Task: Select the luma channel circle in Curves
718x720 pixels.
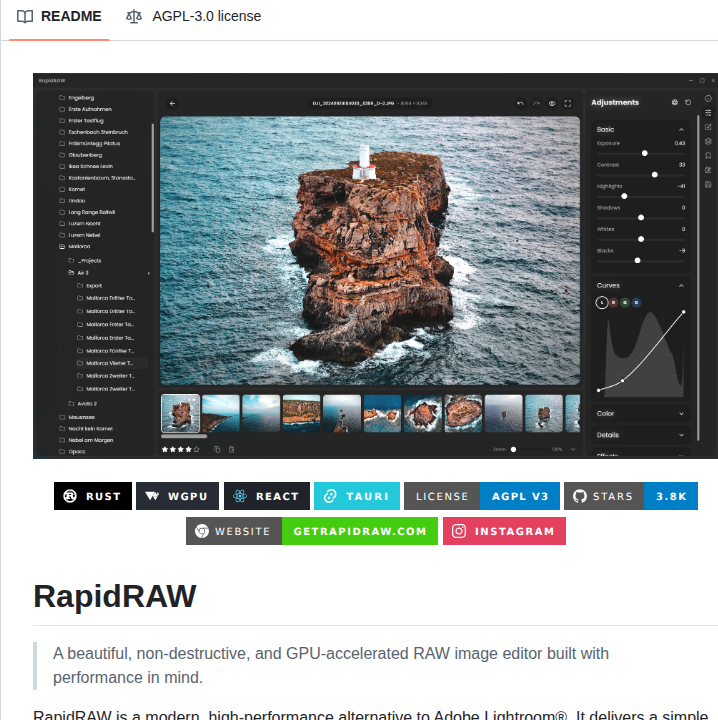Action: (602, 302)
